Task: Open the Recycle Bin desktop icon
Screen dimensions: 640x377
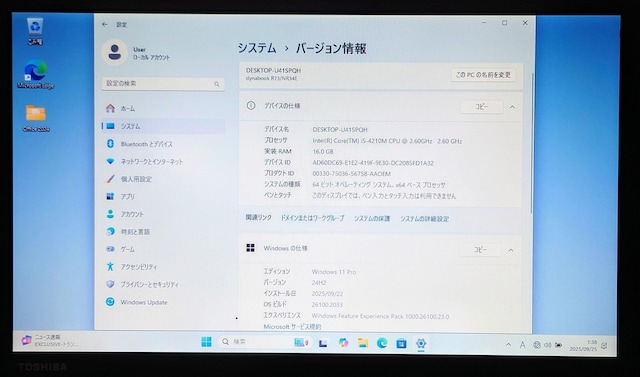Action: point(36,31)
